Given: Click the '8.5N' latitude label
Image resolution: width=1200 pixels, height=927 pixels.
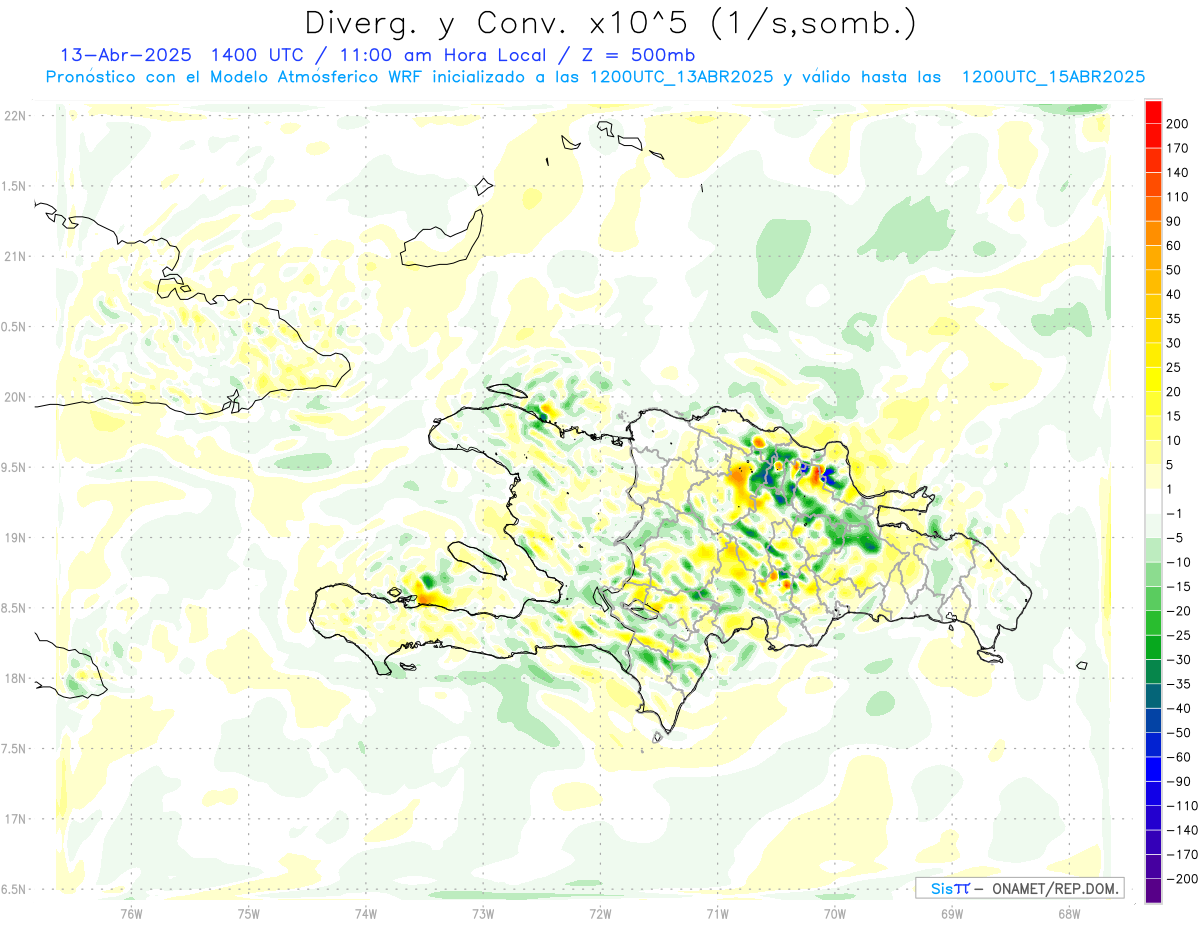Looking at the screenshot, I should 15,608.
